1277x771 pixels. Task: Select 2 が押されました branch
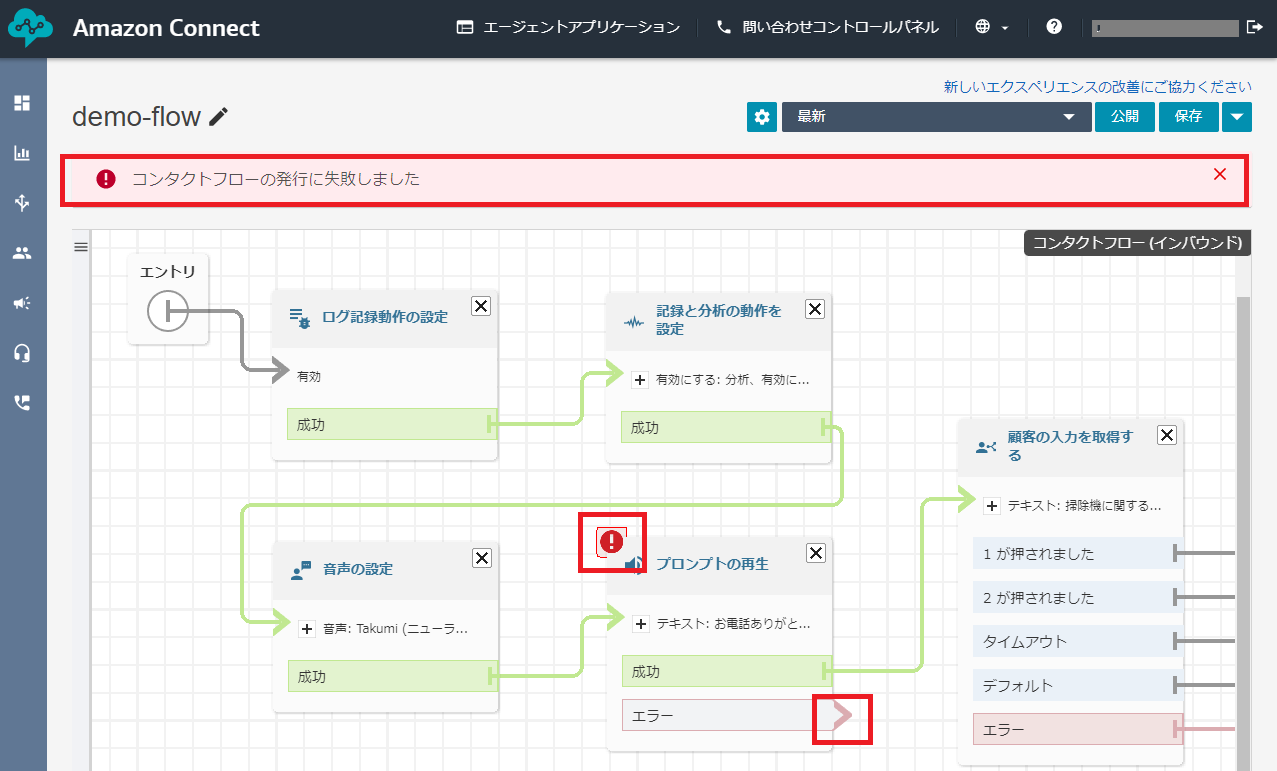pos(1078,597)
